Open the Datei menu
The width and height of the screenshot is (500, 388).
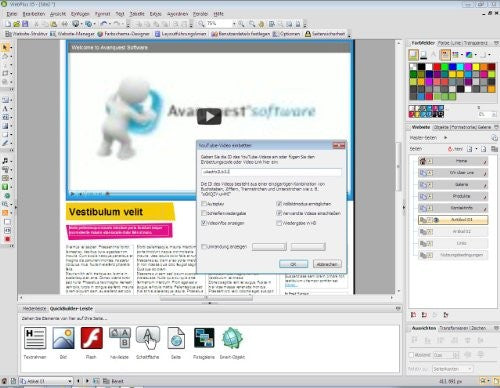click(x=12, y=14)
